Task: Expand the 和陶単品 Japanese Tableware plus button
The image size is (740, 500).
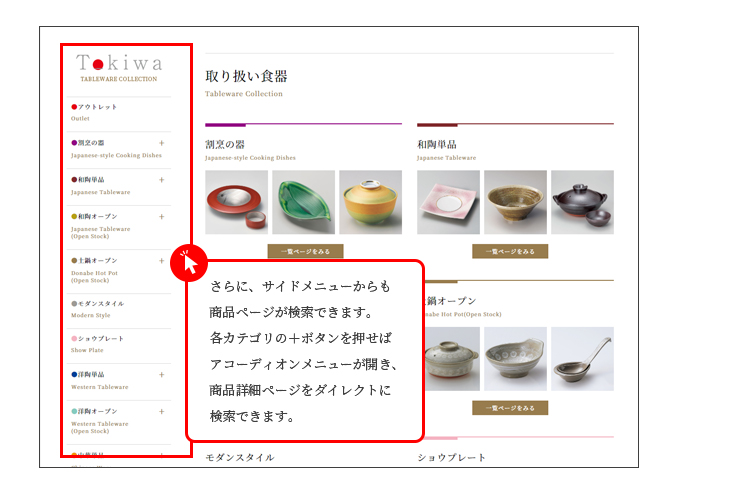Action: pos(161,180)
